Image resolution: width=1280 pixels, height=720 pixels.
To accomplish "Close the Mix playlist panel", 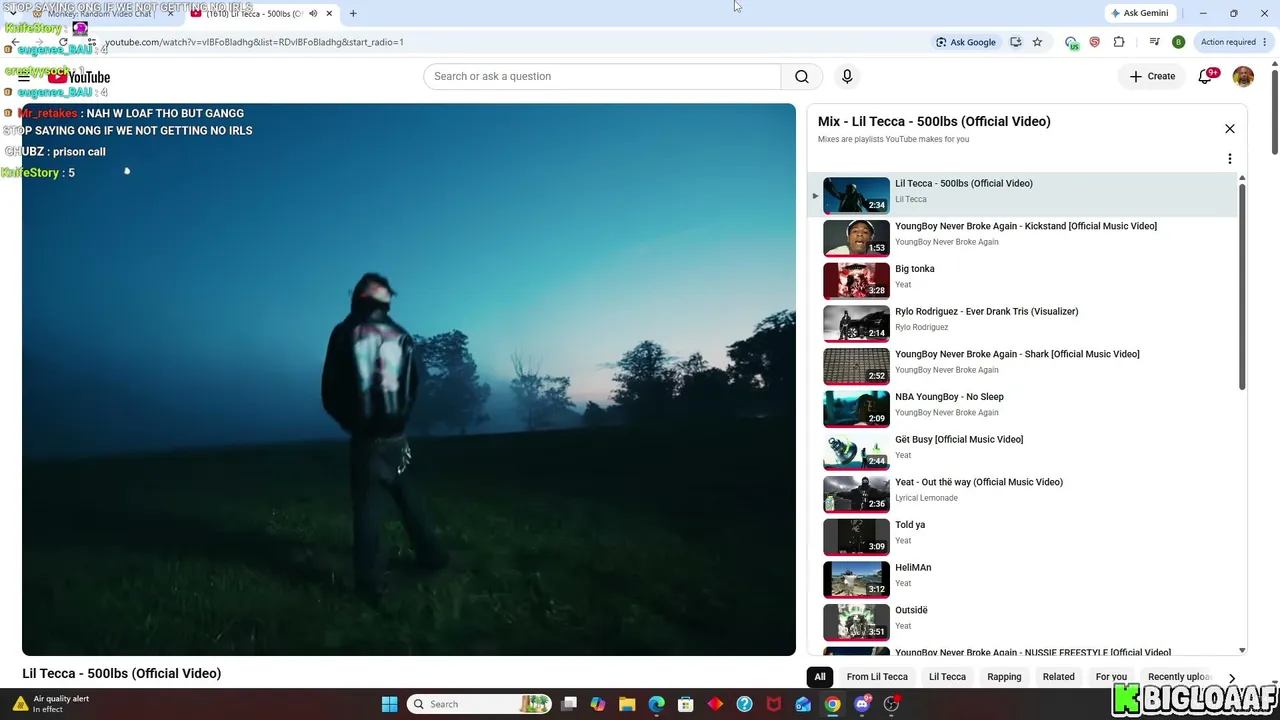I will point(1230,129).
